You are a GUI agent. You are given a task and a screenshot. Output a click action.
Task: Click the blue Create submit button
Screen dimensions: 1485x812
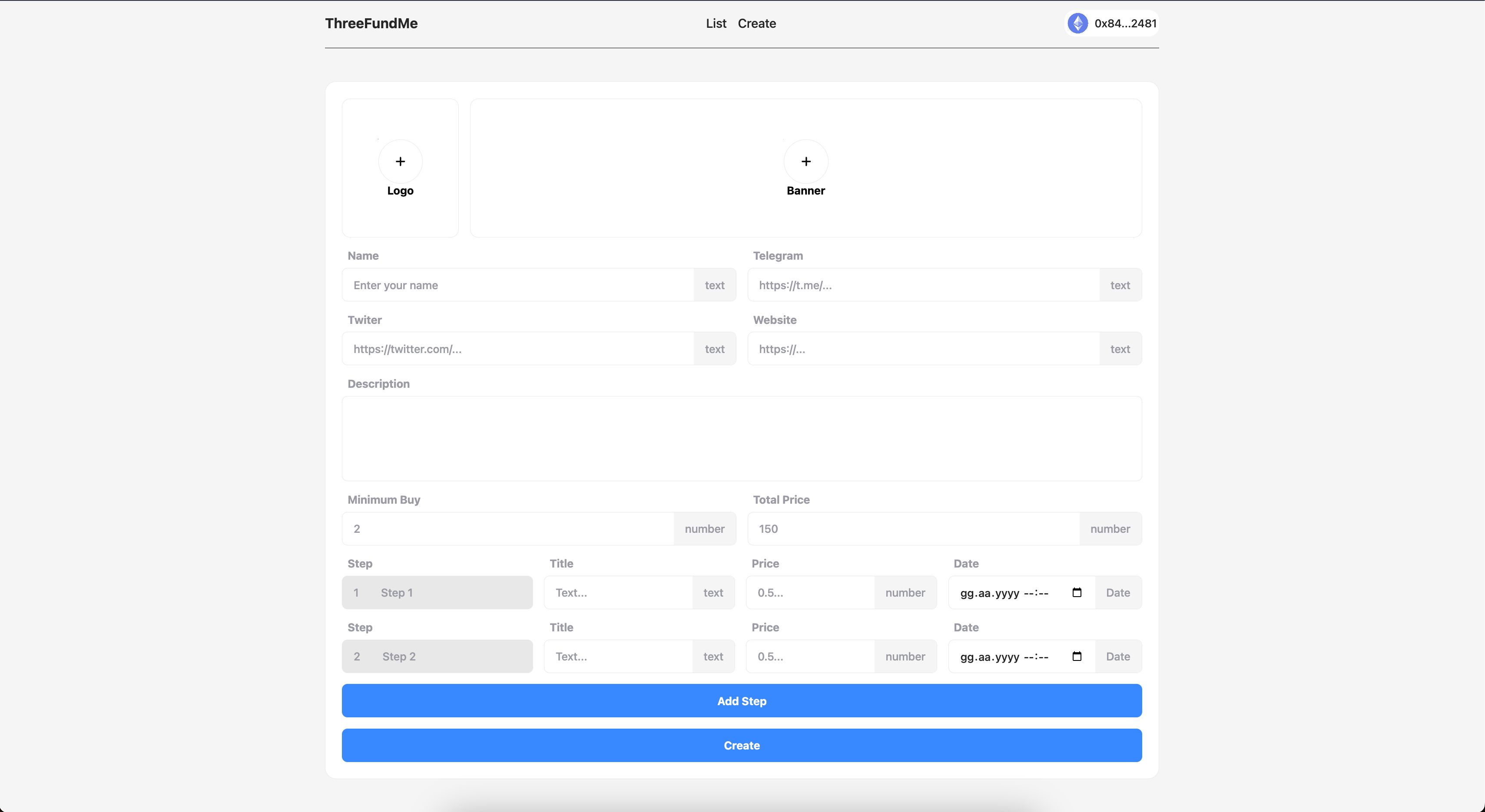click(741, 745)
